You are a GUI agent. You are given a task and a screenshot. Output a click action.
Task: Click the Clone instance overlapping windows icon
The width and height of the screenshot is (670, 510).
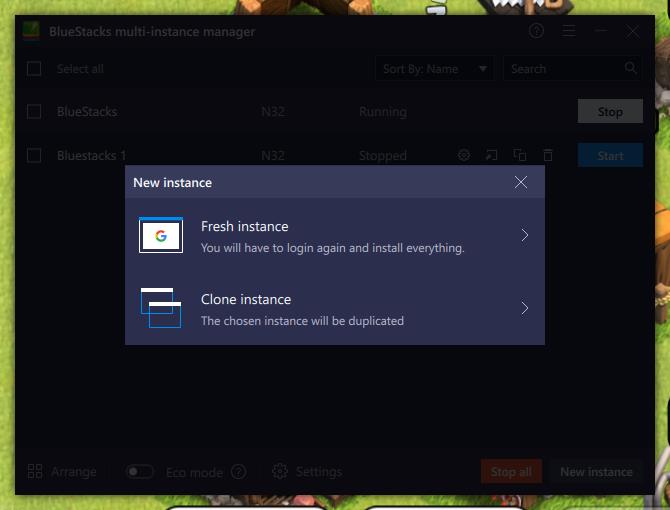161,308
